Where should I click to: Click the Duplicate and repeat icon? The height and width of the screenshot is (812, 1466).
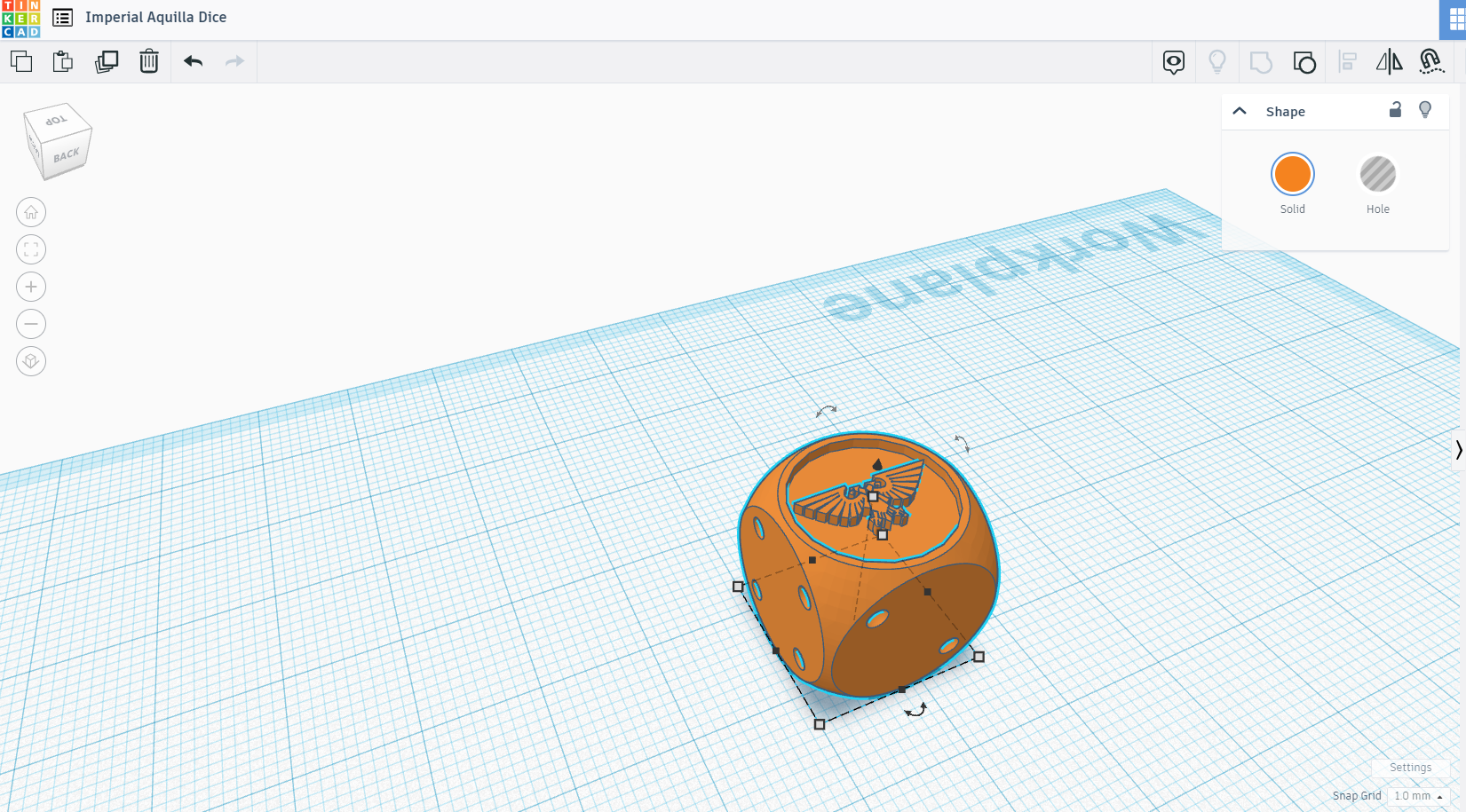click(107, 61)
